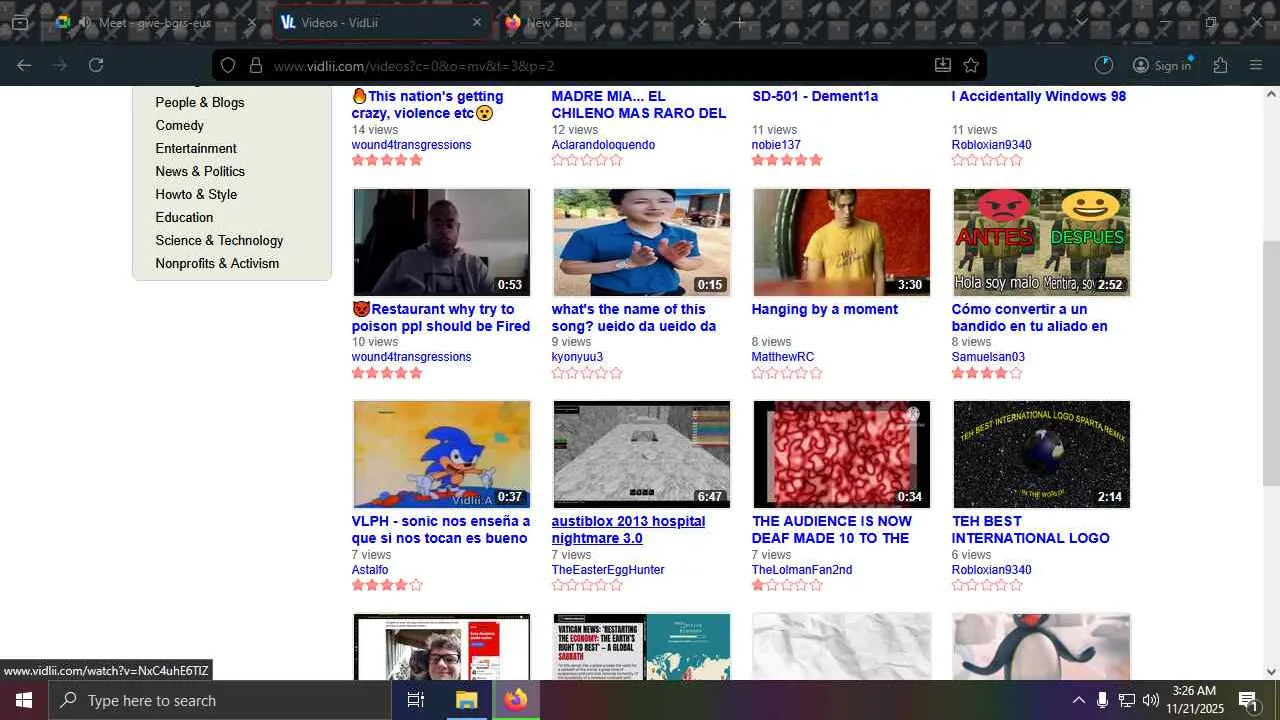This screenshot has height=720, width=1280.
Task: Go back to the previous page
Action: pos(24,65)
